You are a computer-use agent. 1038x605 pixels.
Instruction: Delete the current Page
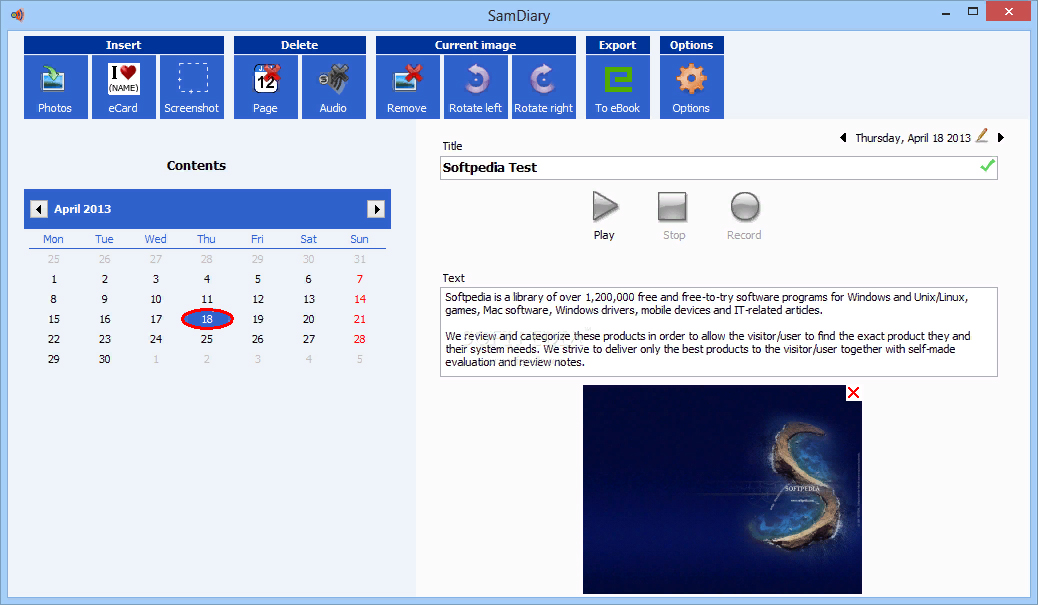(x=265, y=87)
